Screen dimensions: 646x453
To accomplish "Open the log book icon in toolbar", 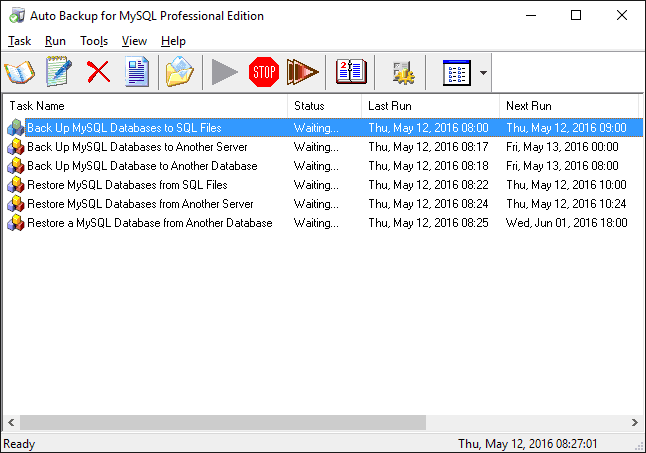I will (351, 72).
